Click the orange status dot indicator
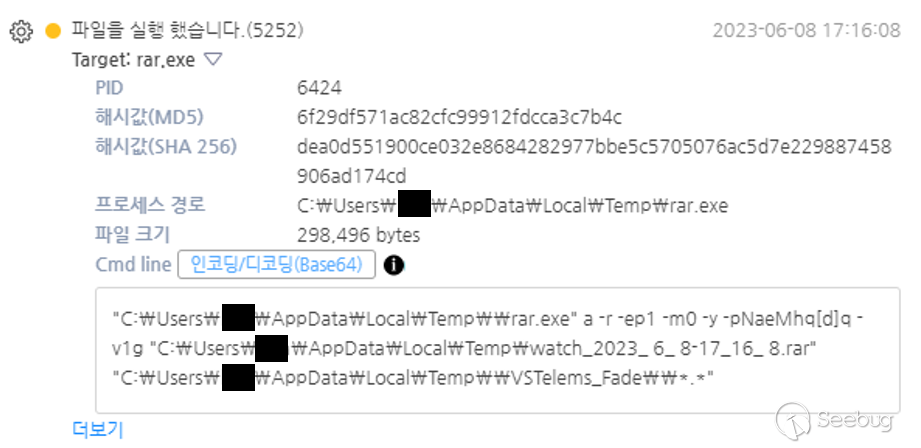The height and width of the screenshot is (448, 921). click(53, 31)
